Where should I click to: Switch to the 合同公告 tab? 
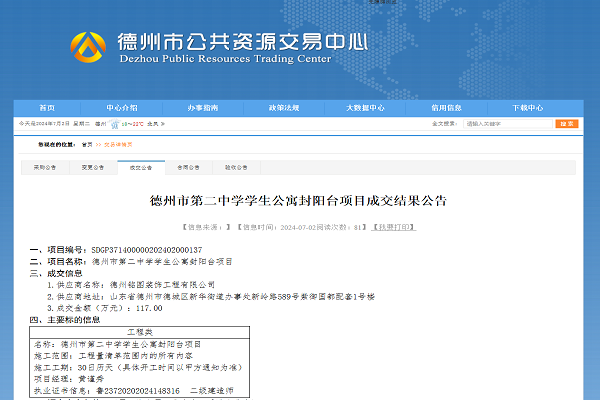click(x=188, y=168)
